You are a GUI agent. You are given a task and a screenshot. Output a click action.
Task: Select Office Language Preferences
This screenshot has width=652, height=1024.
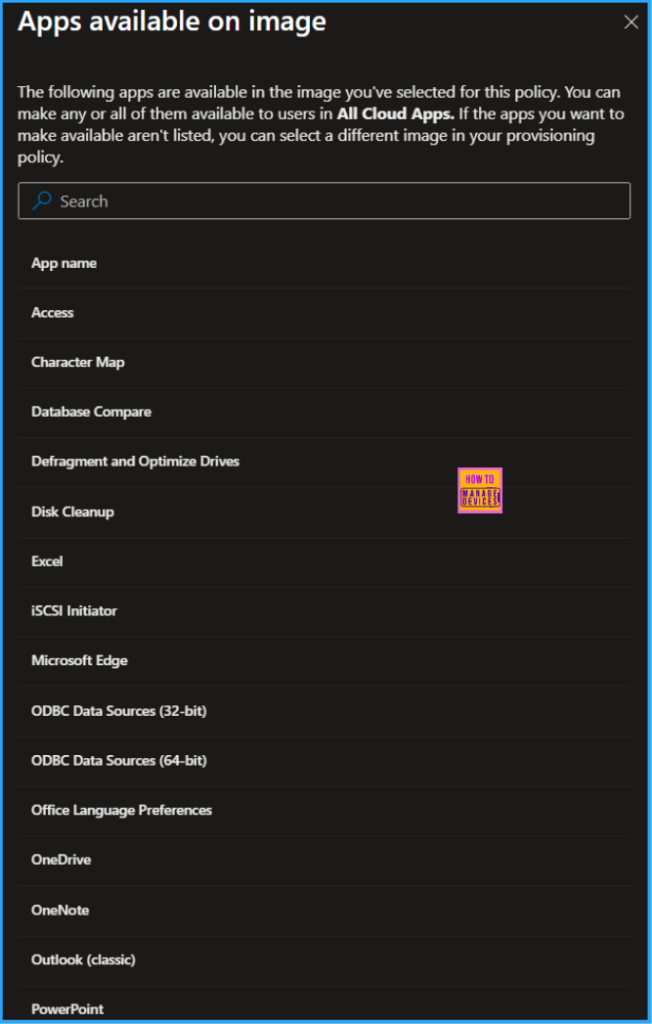121,810
